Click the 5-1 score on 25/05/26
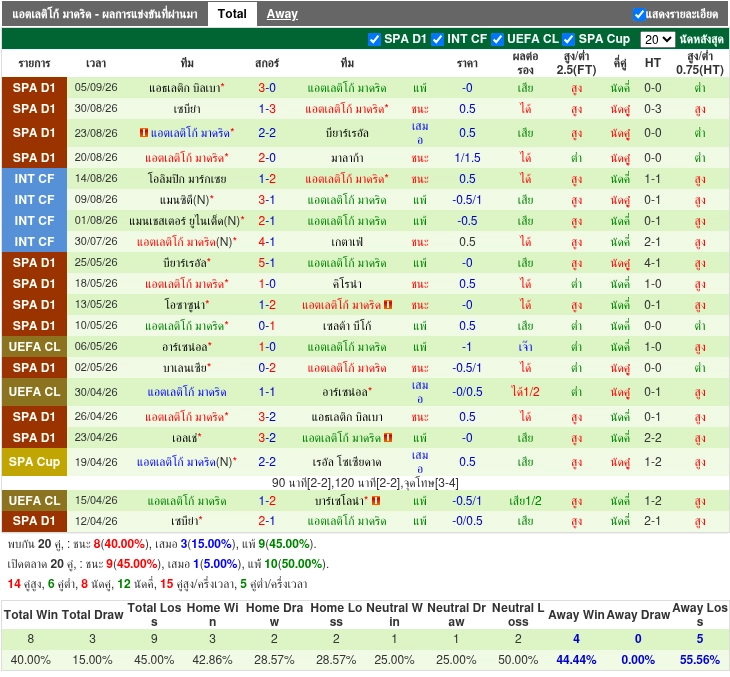Image resolution: width=730 pixels, height=677 pixels. tap(267, 263)
